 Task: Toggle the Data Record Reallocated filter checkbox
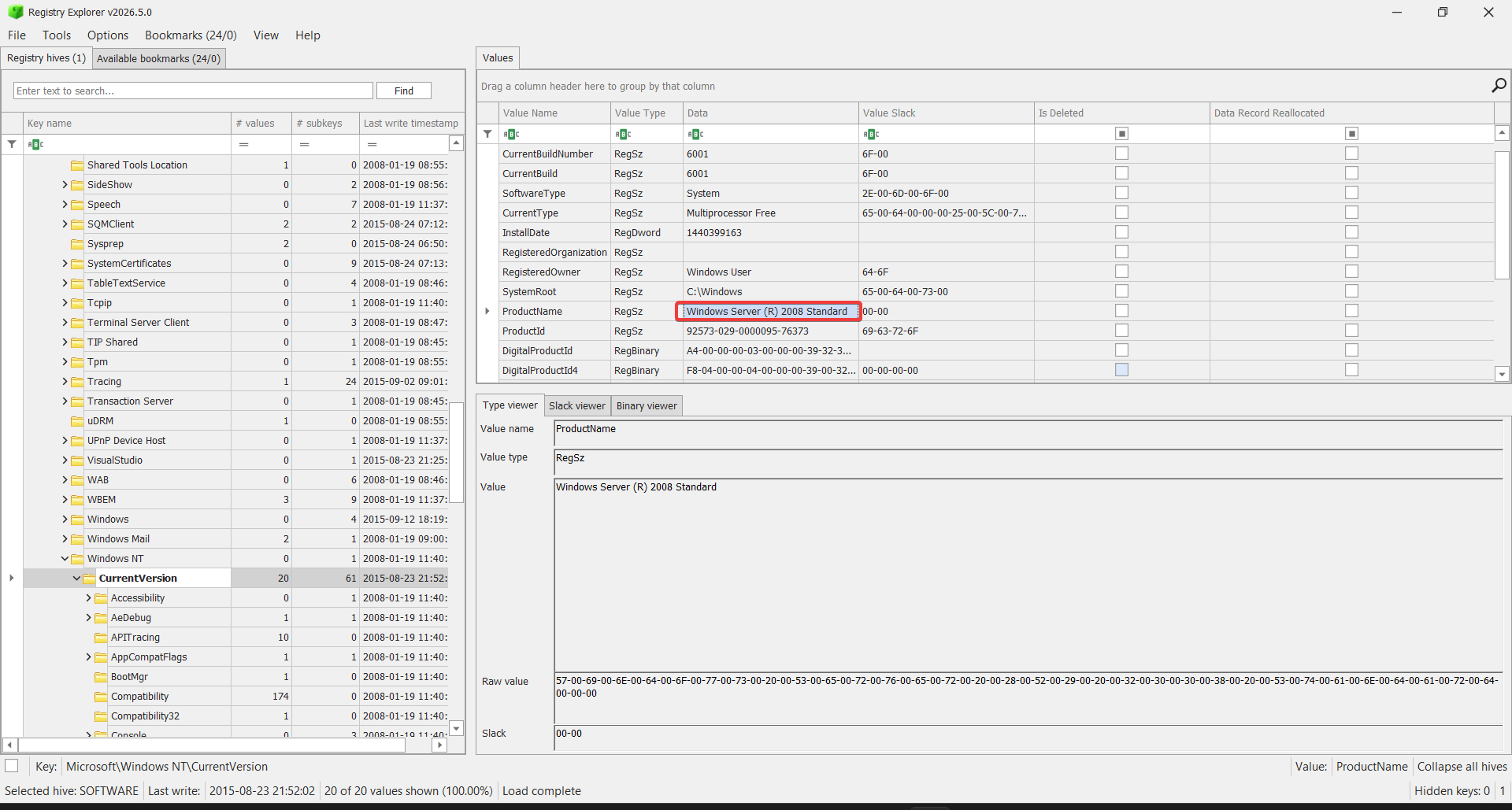1352,134
